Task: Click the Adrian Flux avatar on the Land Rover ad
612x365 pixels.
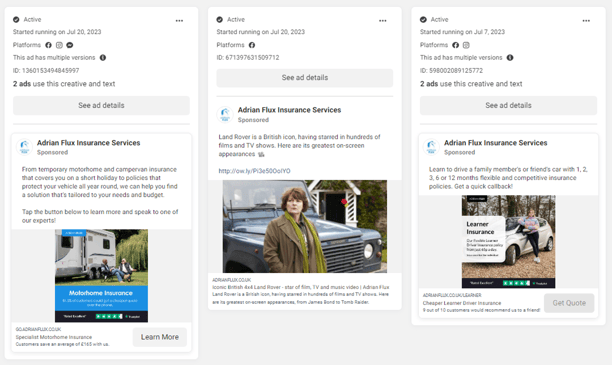Action: (225, 114)
